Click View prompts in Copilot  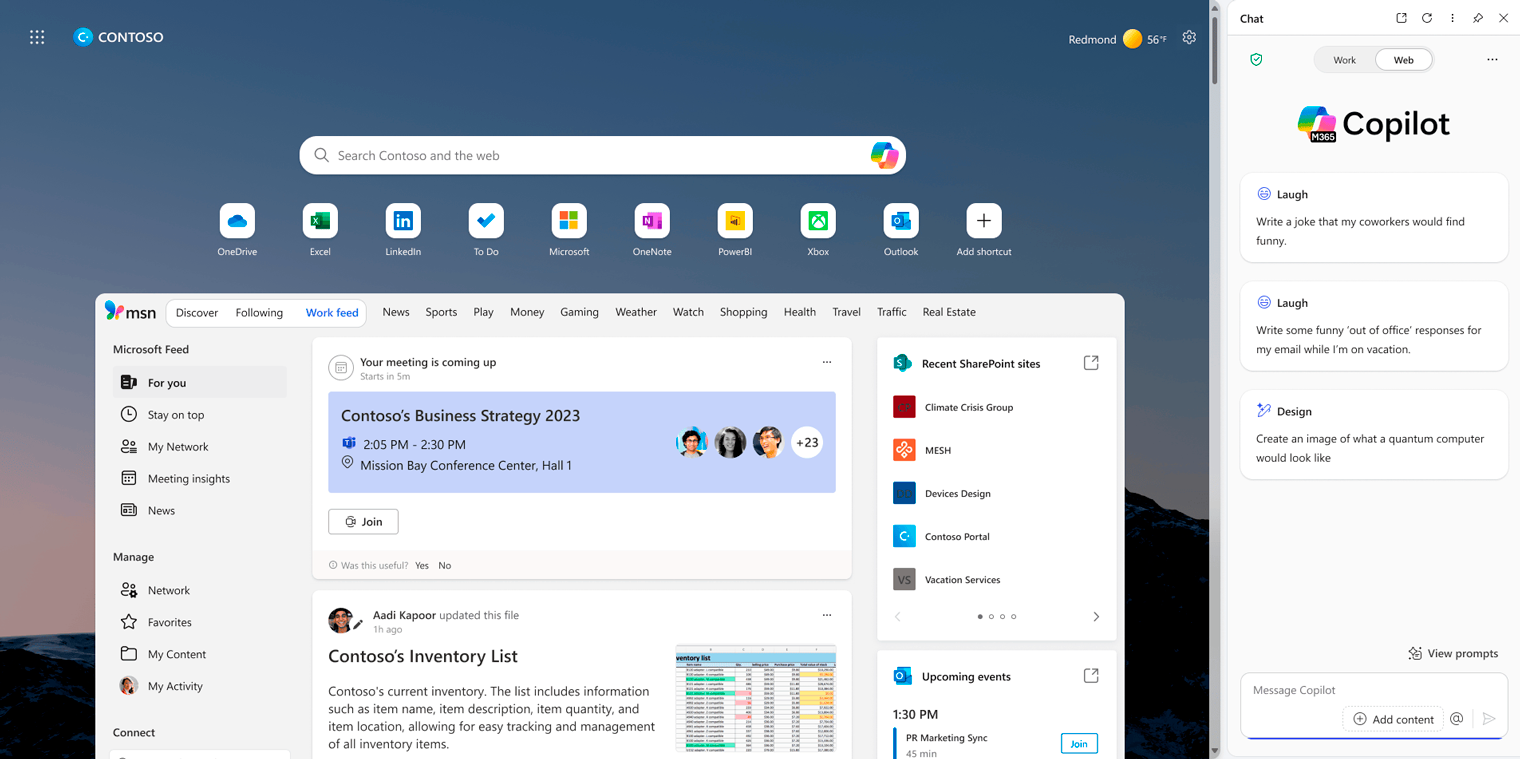[1453, 653]
